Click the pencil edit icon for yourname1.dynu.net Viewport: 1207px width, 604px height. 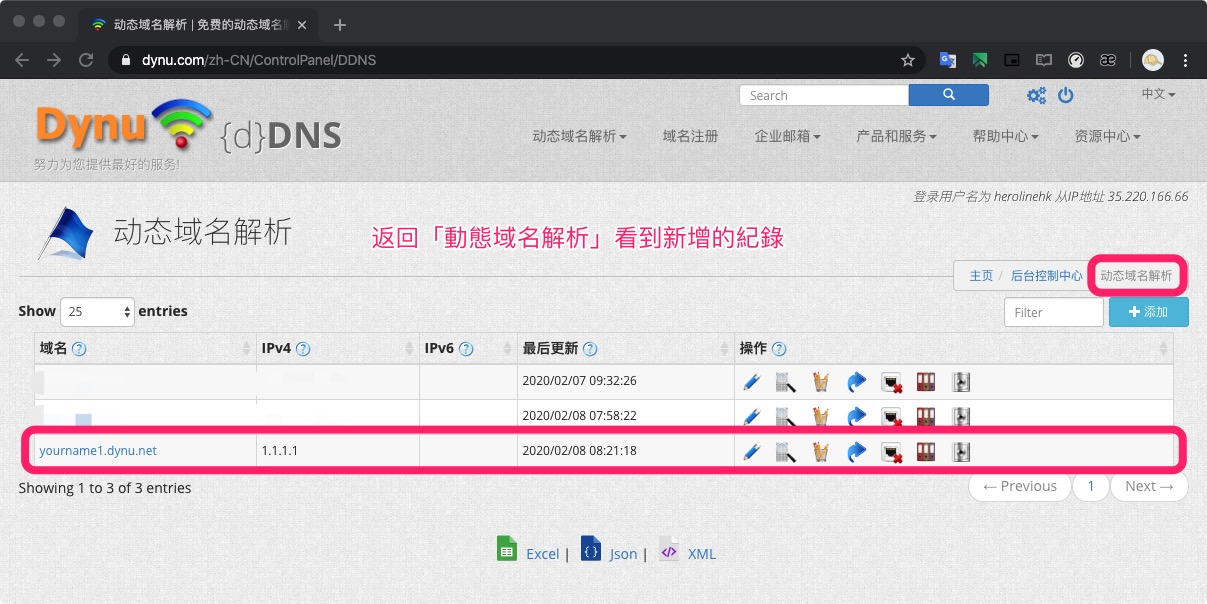tap(752, 452)
